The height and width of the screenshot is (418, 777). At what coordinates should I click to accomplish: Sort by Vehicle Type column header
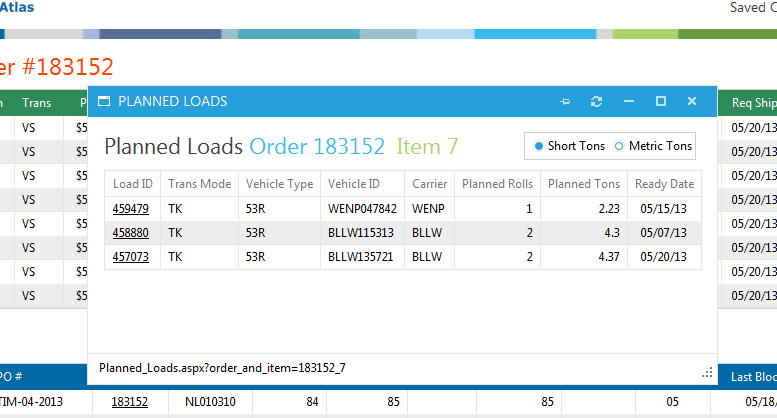[279, 184]
